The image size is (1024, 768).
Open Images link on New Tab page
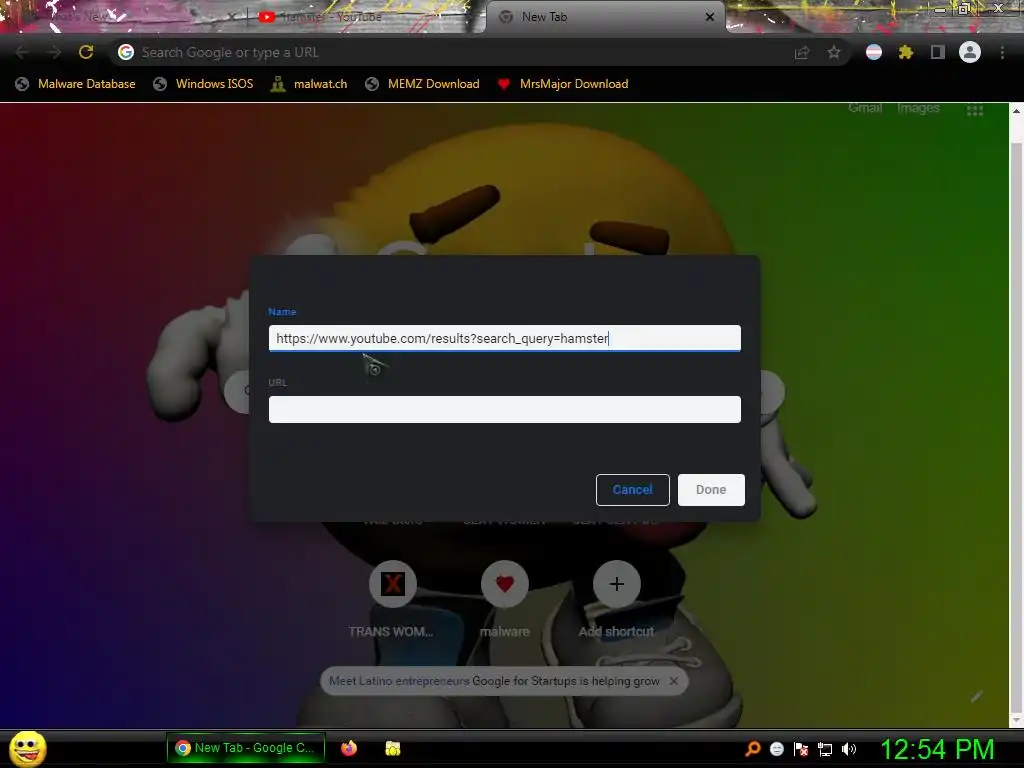[918, 108]
